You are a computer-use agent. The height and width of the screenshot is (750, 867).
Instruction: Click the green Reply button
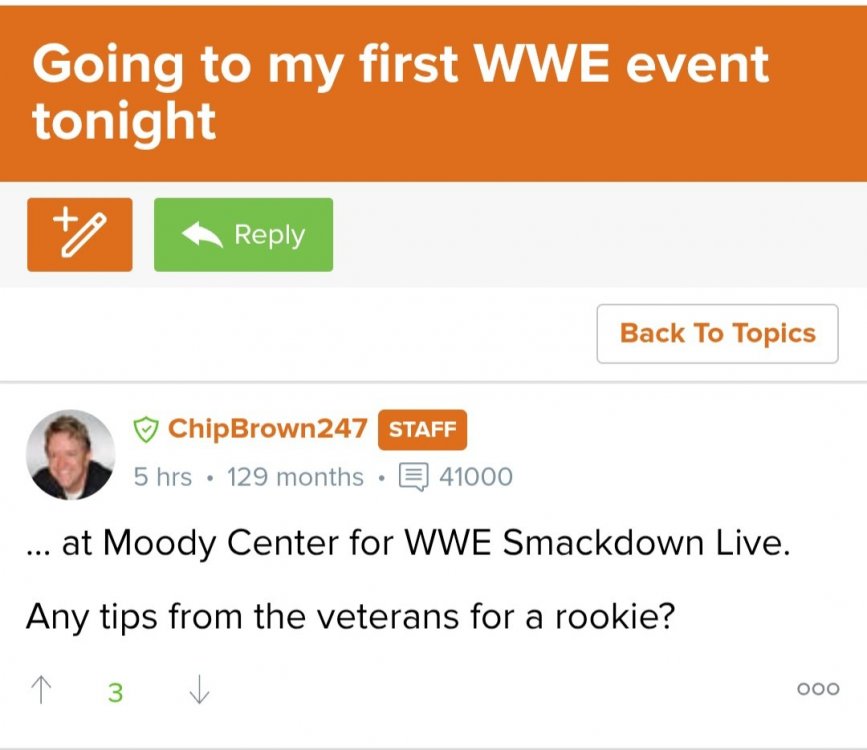(x=243, y=235)
